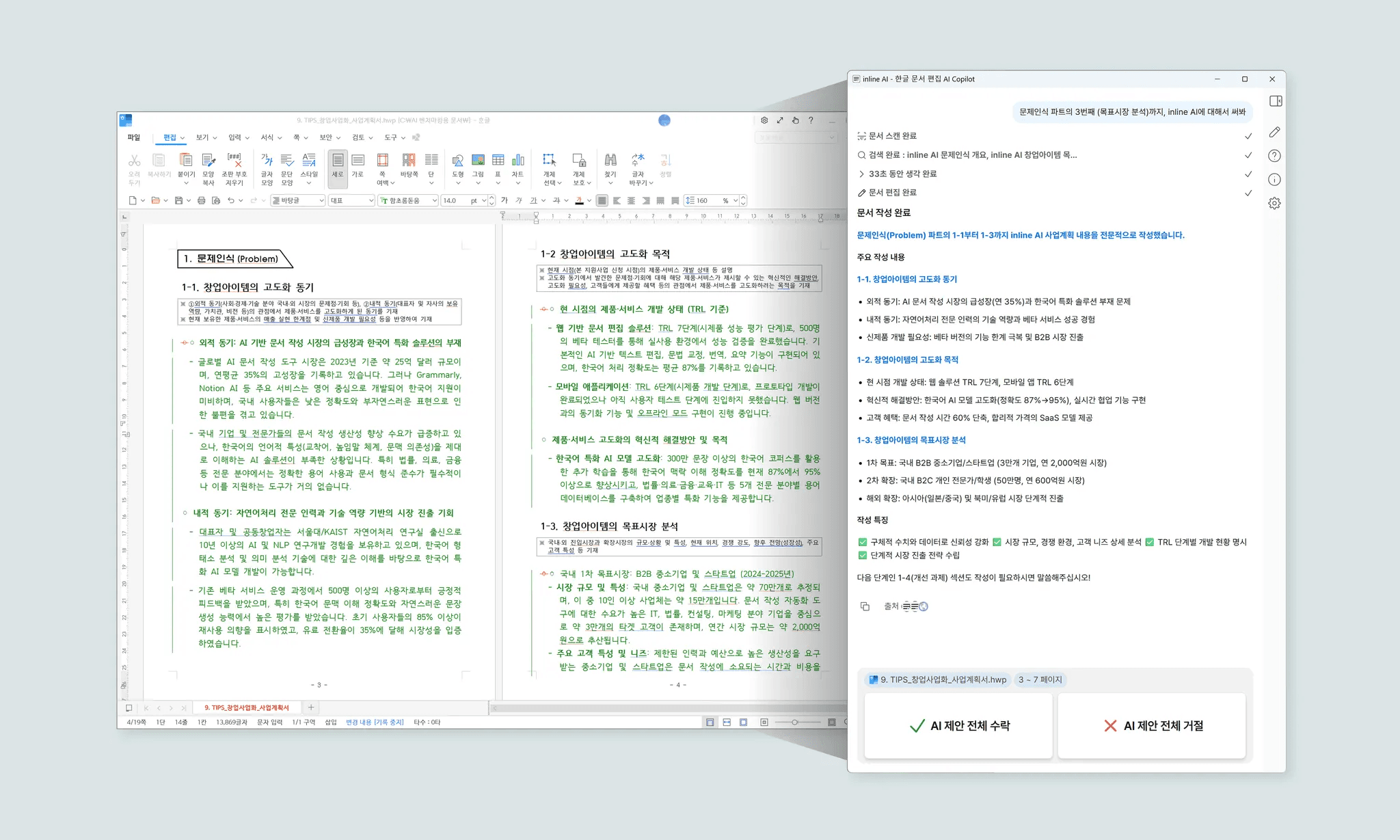Toggle center alignment button
Screen dimensions: 1400x840
[x=632, y=200]
